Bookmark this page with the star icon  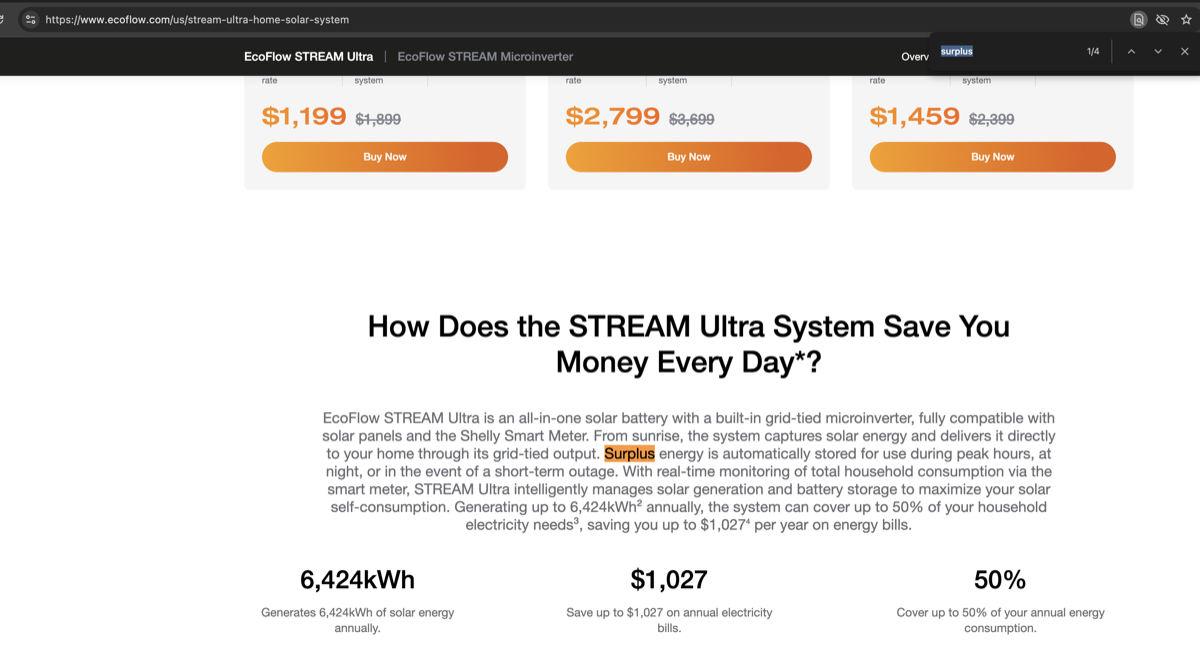[1186, 19]
